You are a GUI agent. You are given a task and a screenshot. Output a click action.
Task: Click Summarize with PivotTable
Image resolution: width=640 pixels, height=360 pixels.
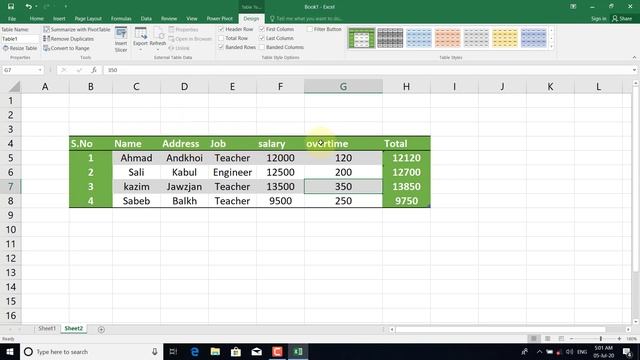pyautogui.click(x=77, y=29)
